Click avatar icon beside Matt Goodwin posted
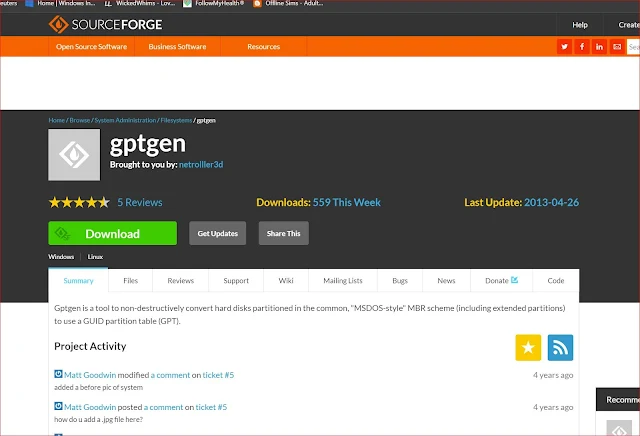Screen dimensions: 640x436 (x=58, y=406)
